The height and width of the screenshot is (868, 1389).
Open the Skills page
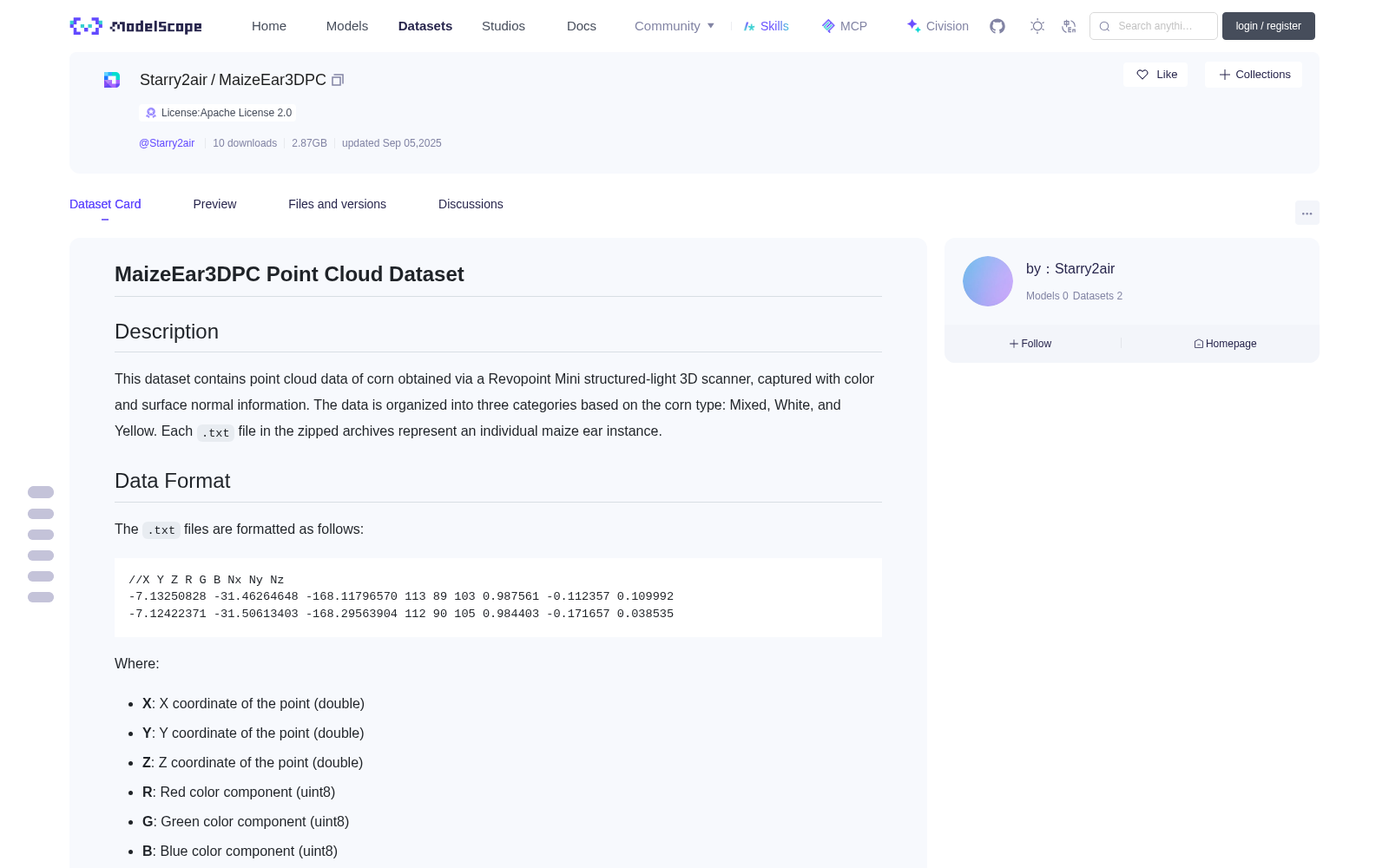[767, 26]
